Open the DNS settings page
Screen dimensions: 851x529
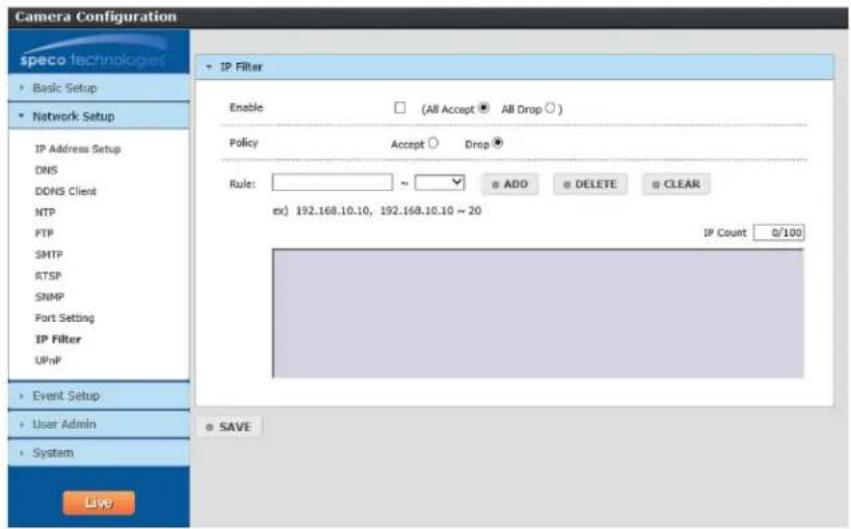coord(46,170)
